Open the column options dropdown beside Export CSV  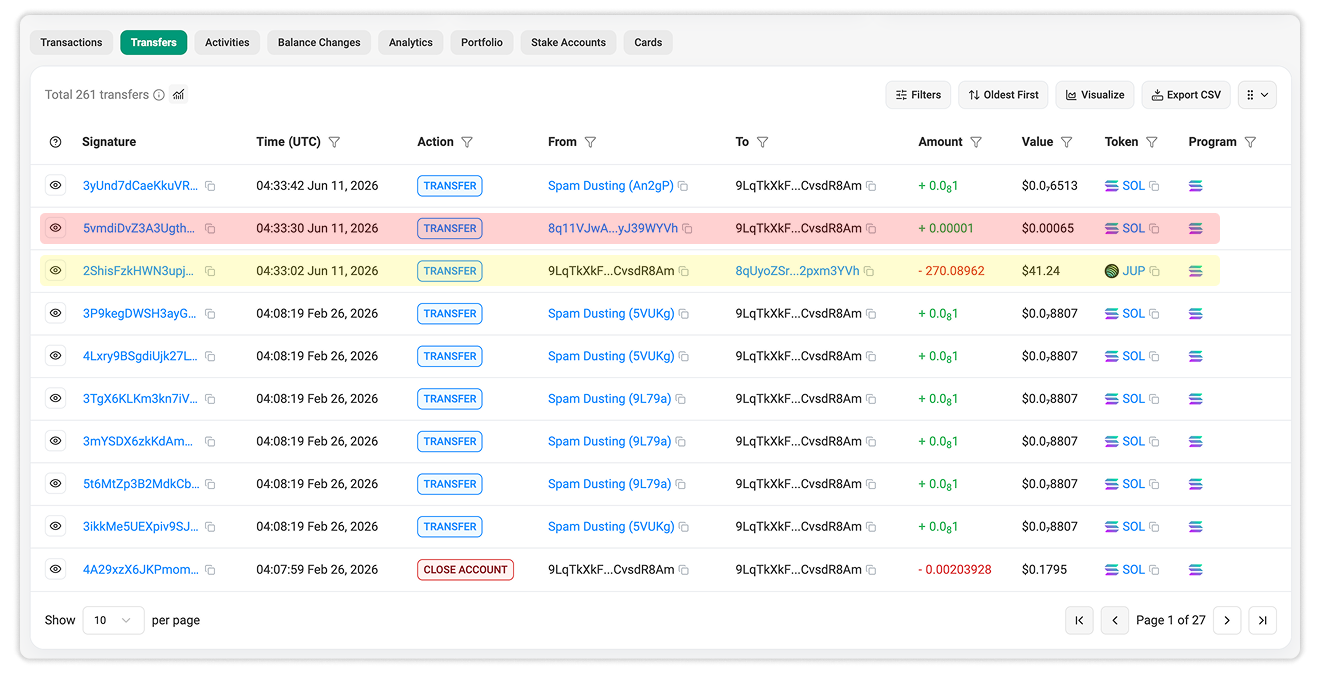coord(1257,95)
